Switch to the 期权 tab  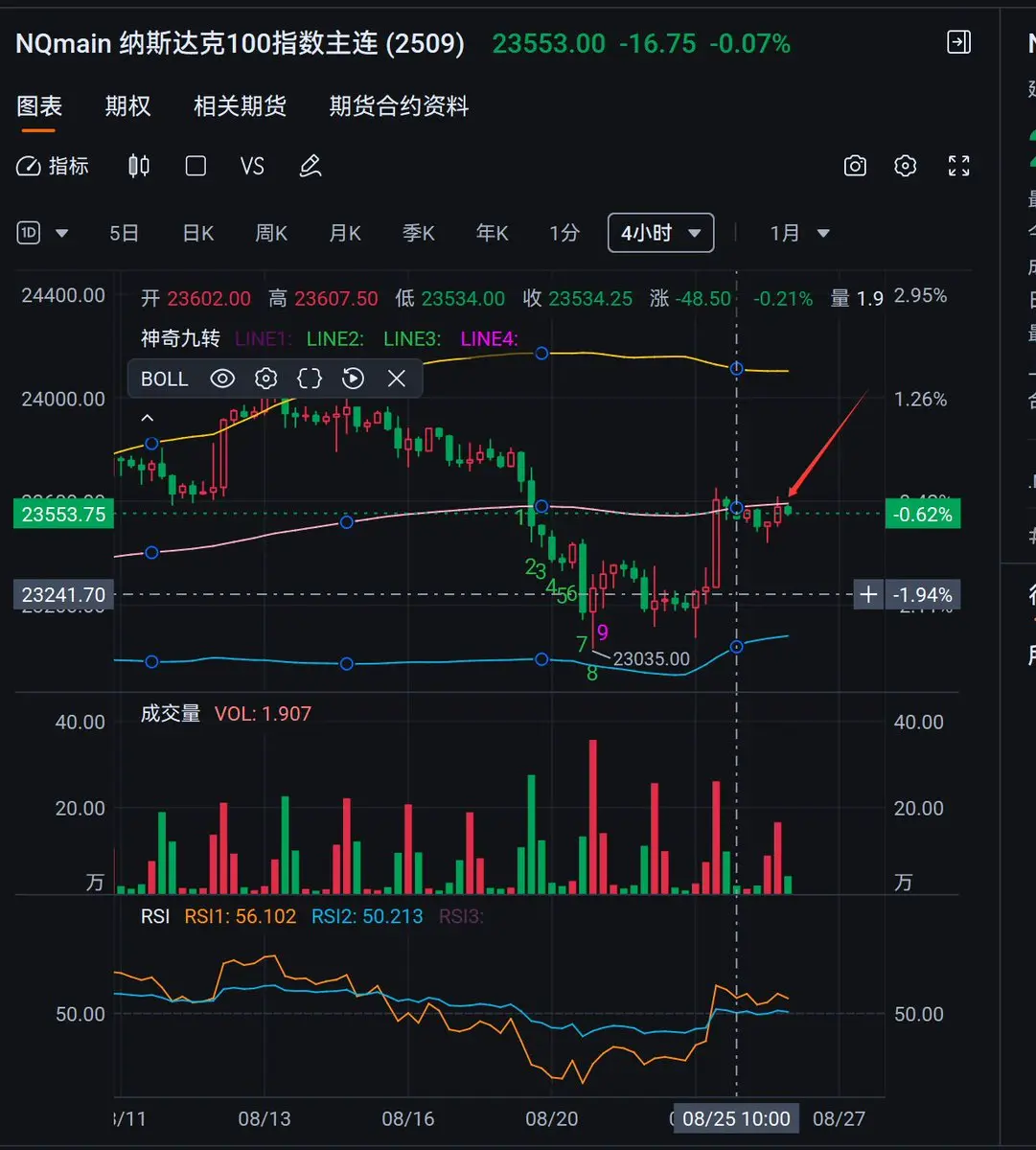pos(128,105)
